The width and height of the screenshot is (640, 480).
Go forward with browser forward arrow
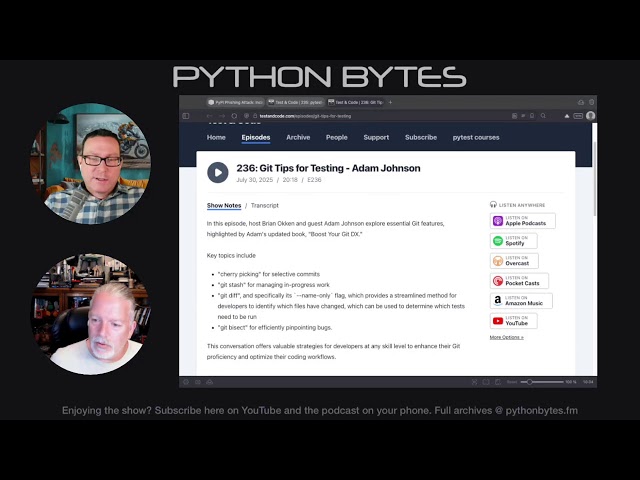coord(222,116)
